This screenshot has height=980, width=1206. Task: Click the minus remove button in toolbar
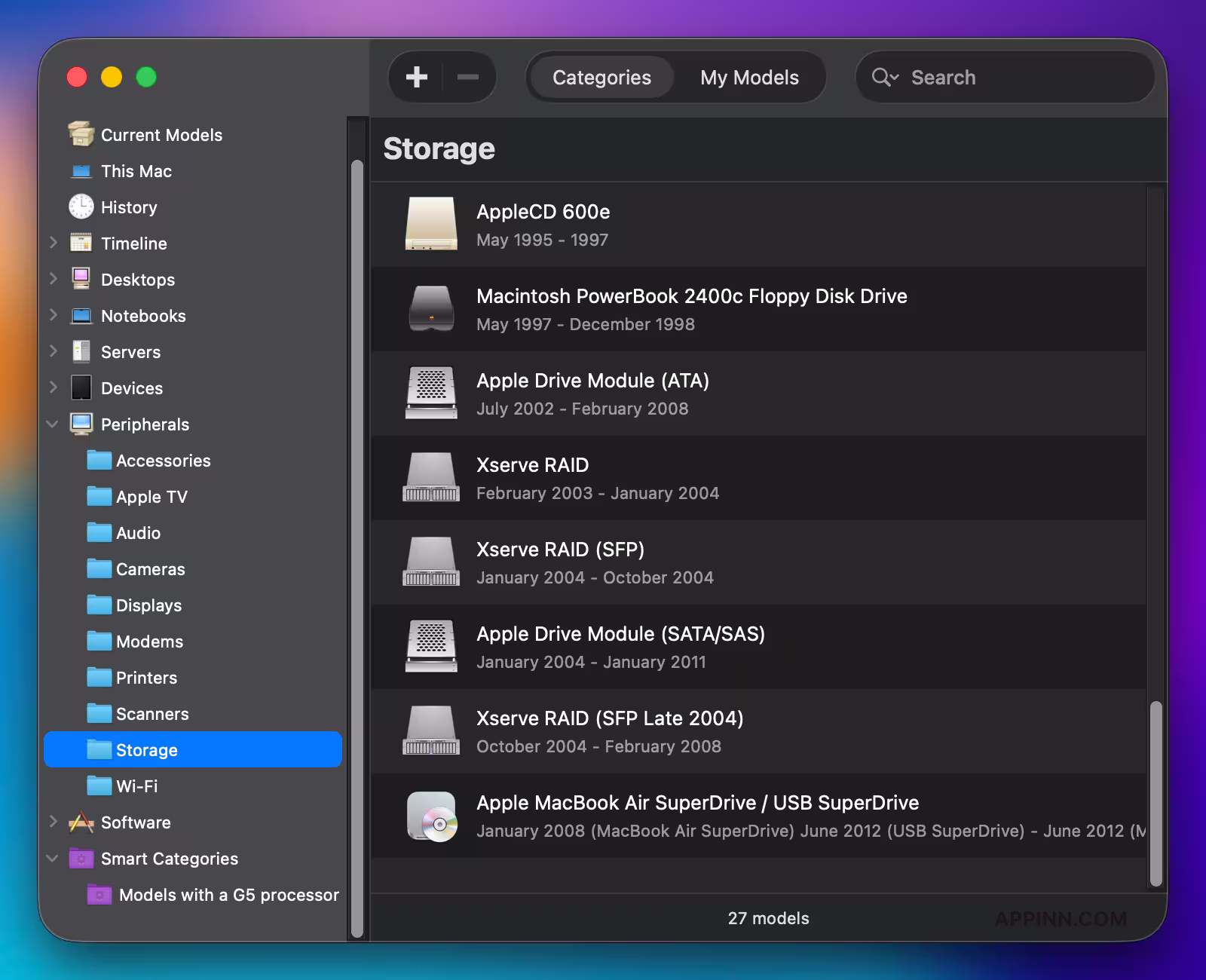(468, 77)
